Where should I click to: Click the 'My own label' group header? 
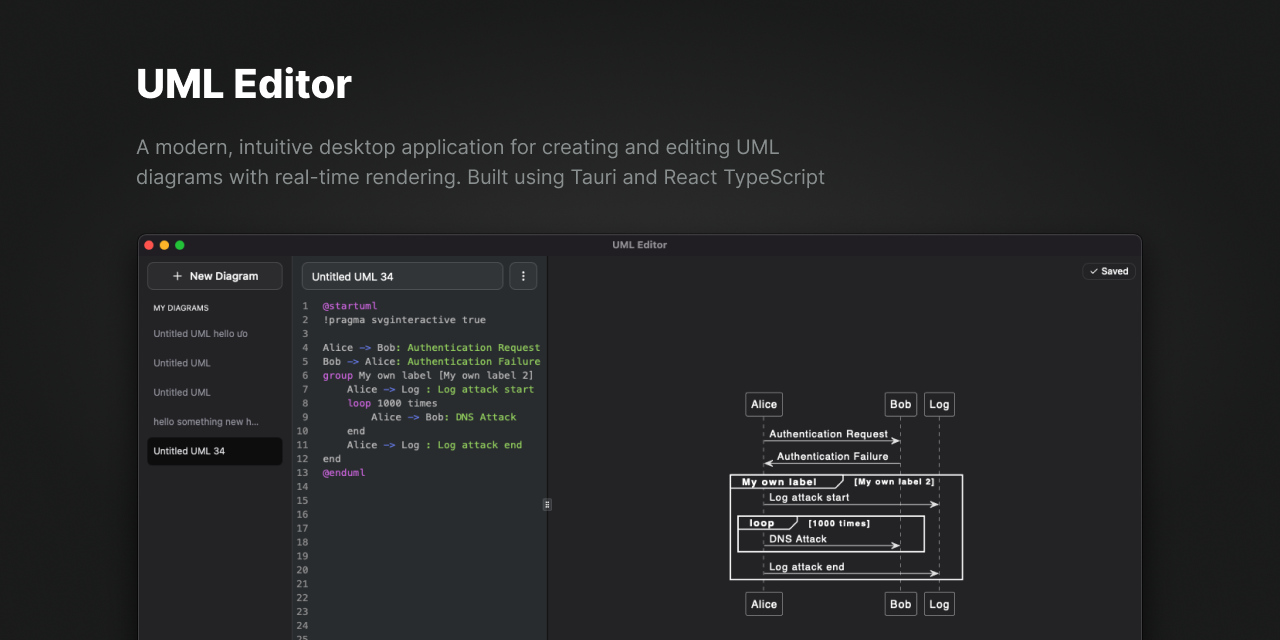pos(779,482)
